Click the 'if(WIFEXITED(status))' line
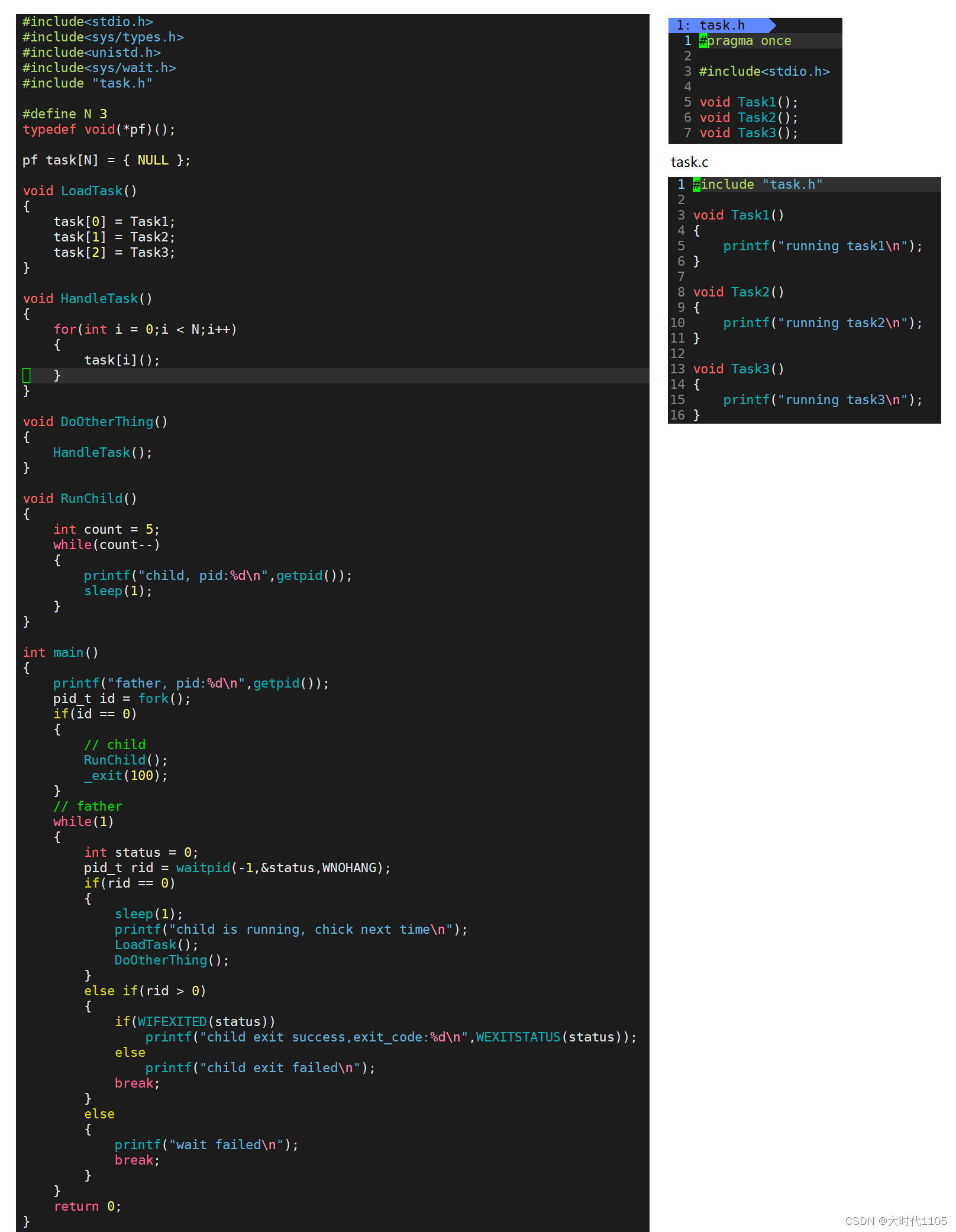The width and height of the screenshot is (956, 1232). pos(195,1022)
